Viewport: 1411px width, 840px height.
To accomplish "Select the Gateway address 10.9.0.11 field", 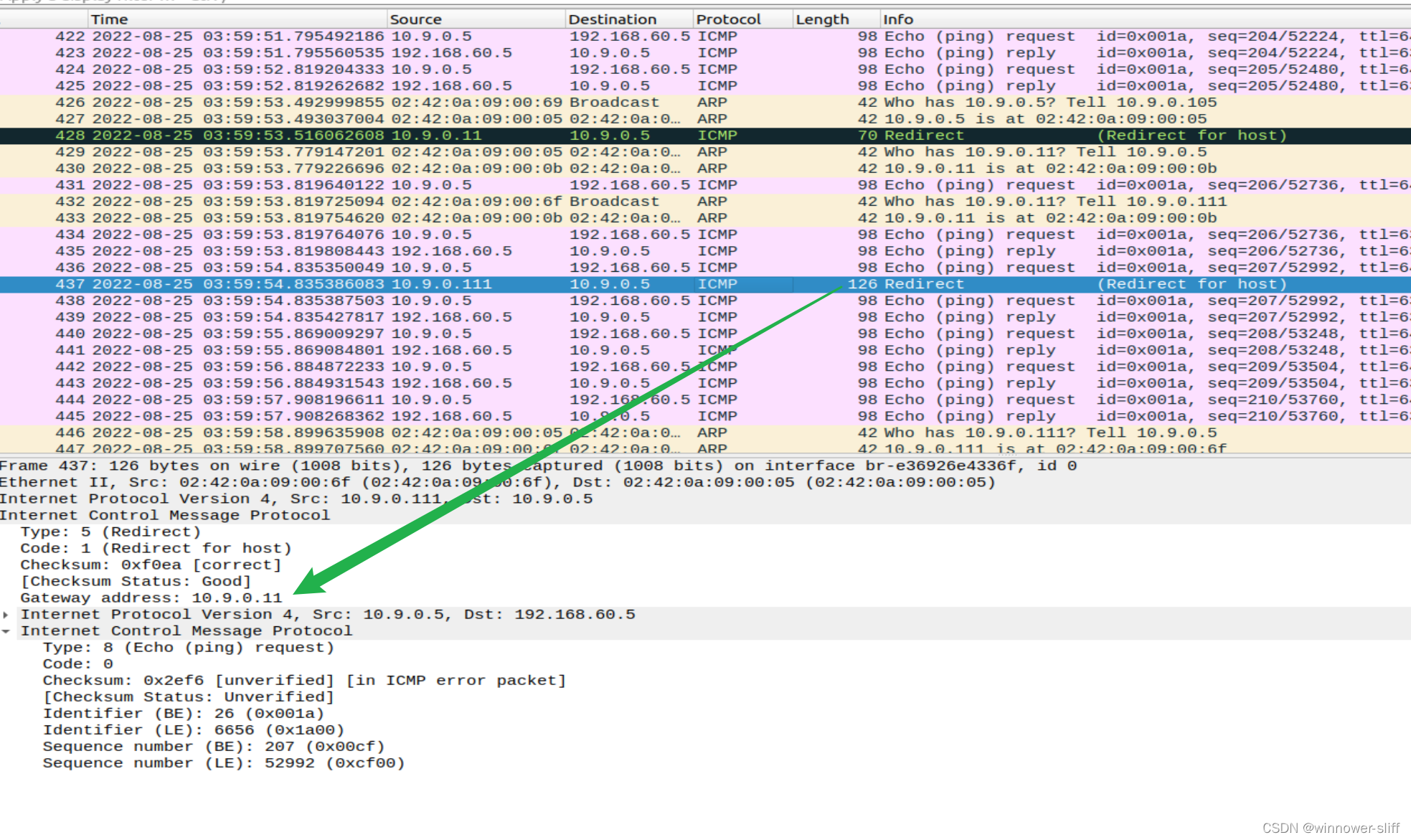I will [x=151, y=598].
